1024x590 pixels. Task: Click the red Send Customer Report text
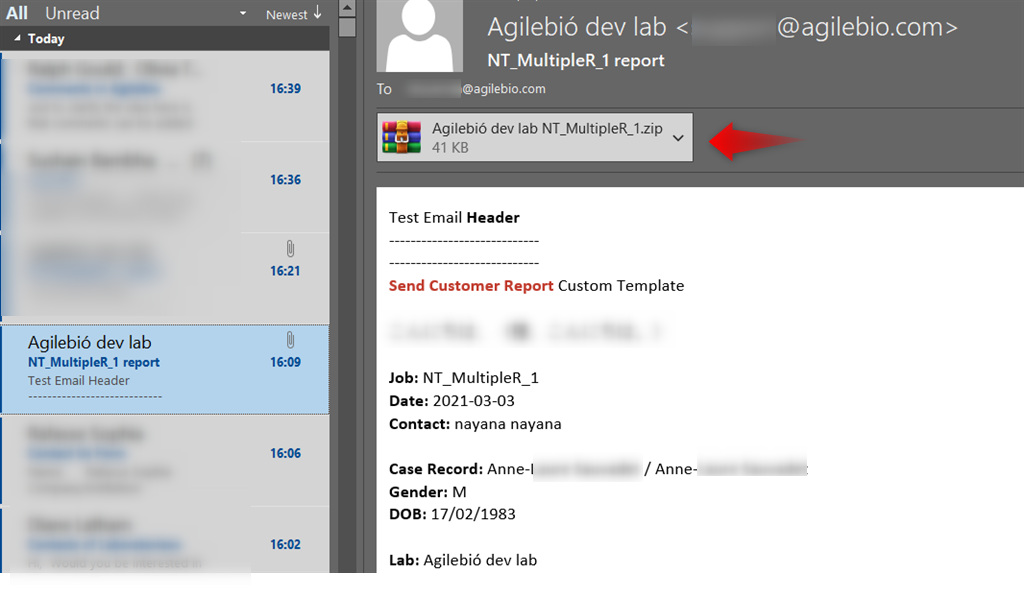(x=472, y=286)
